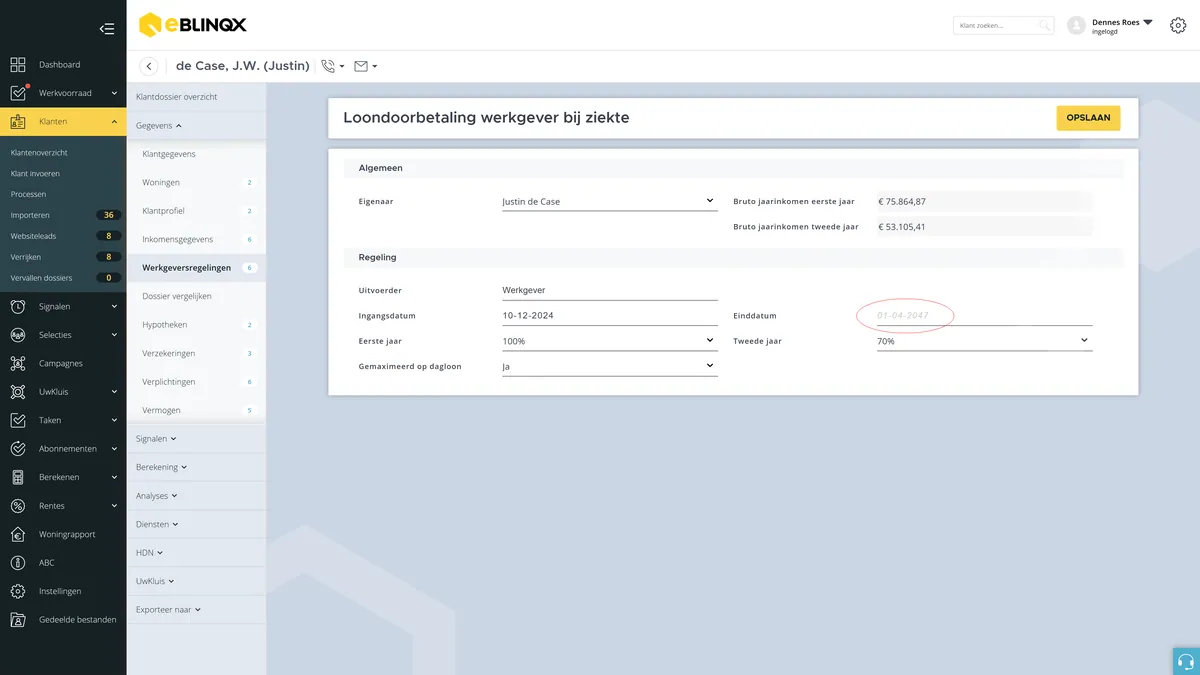Open the Berekenen calculator icon

click(x=18, y=477)
